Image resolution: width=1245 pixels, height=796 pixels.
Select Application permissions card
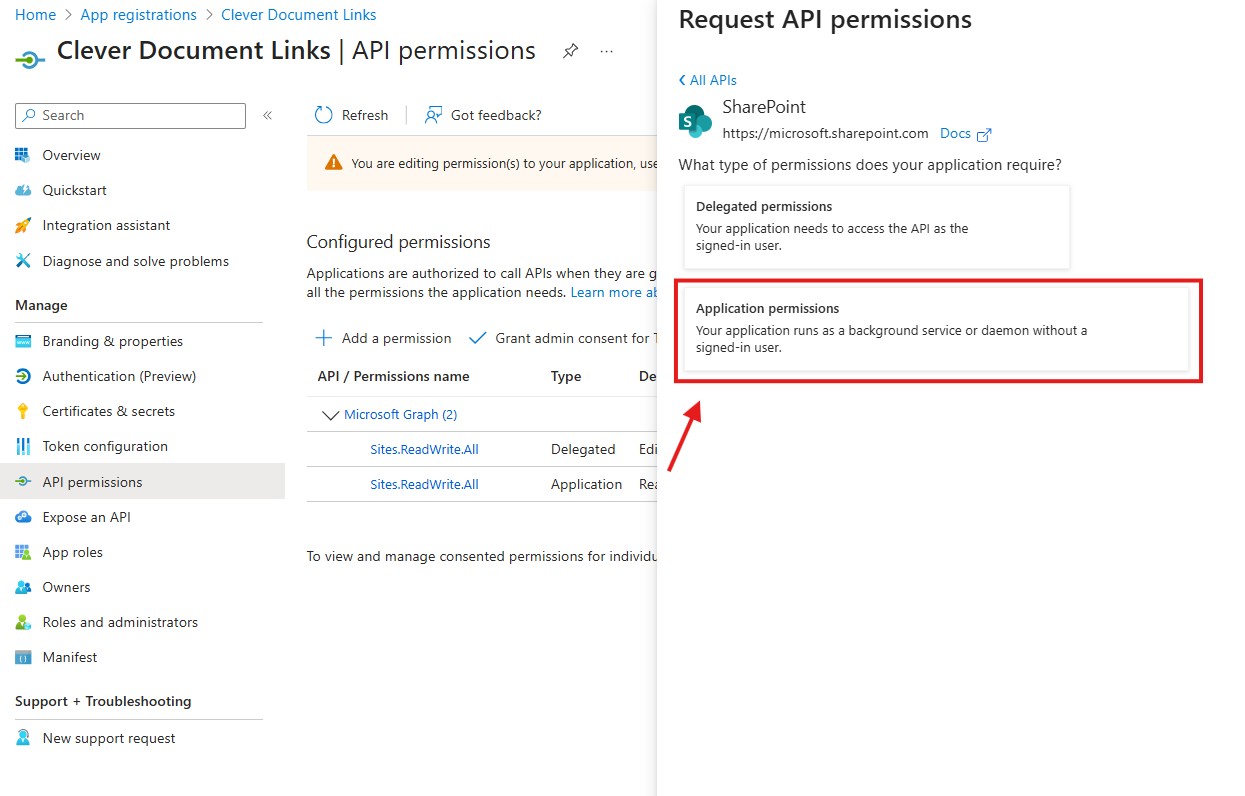point(936,329)
